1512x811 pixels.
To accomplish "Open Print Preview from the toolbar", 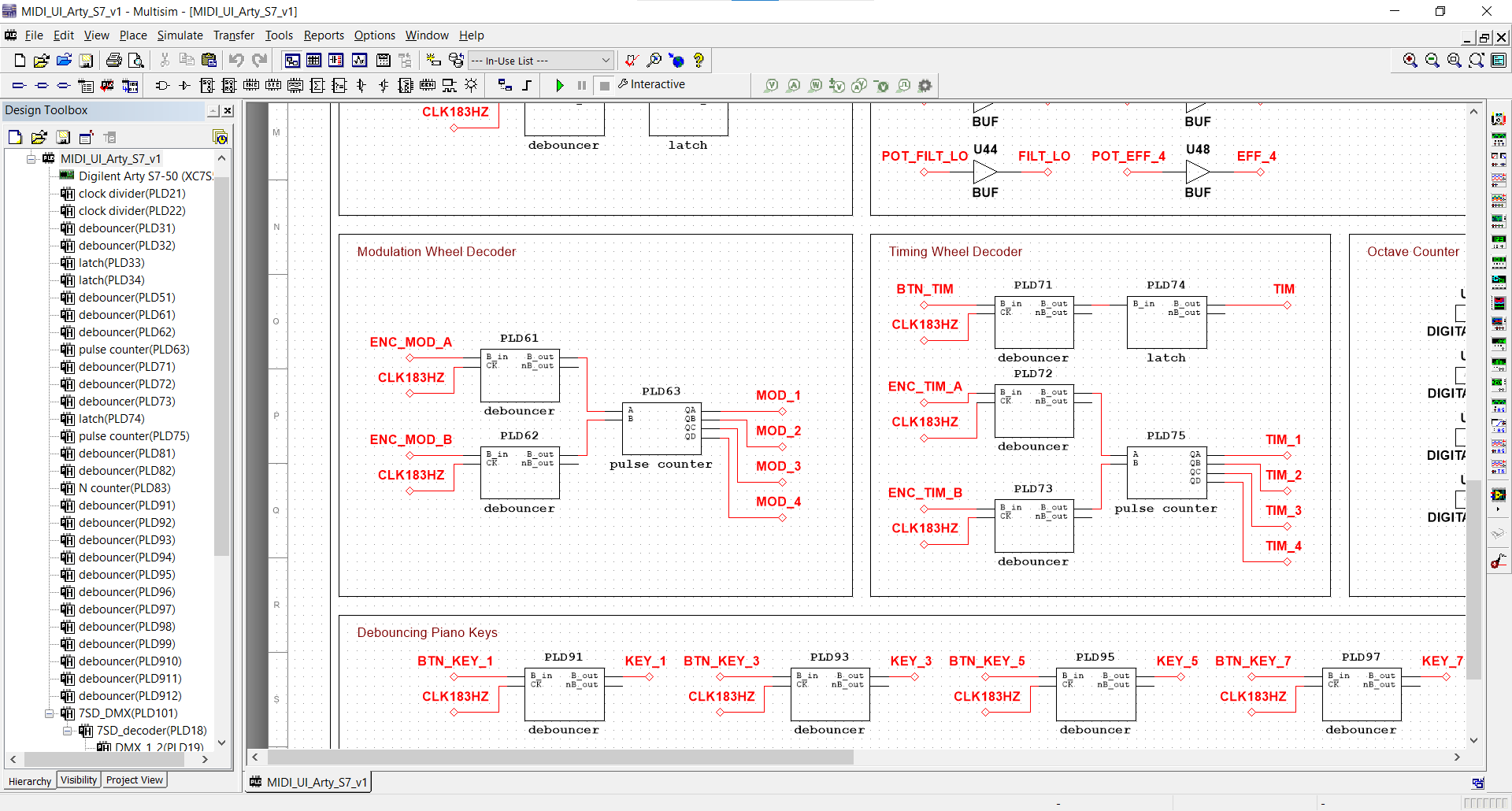I will tap(136, 60).
